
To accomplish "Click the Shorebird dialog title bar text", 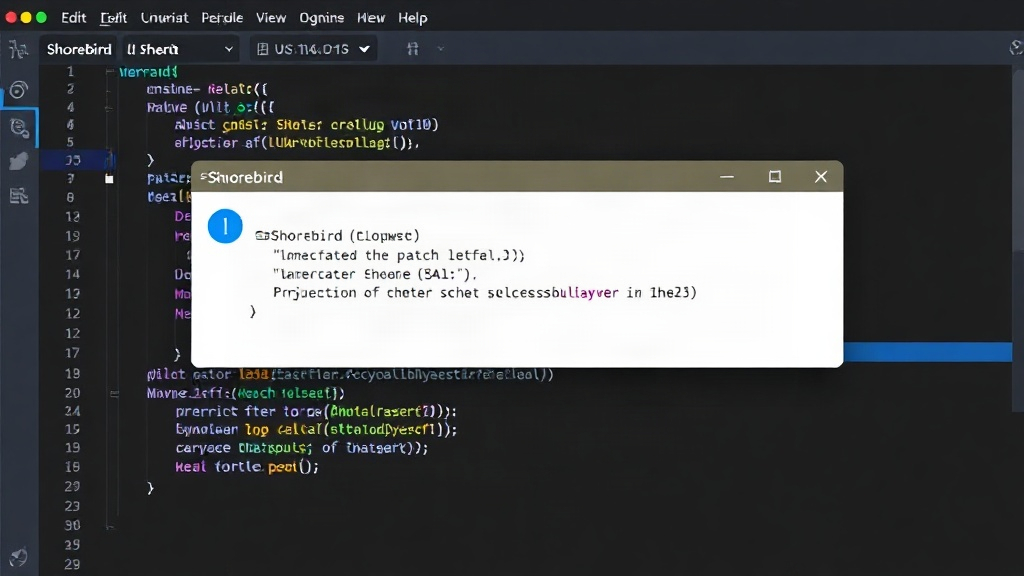I will (x=242, y=177).
